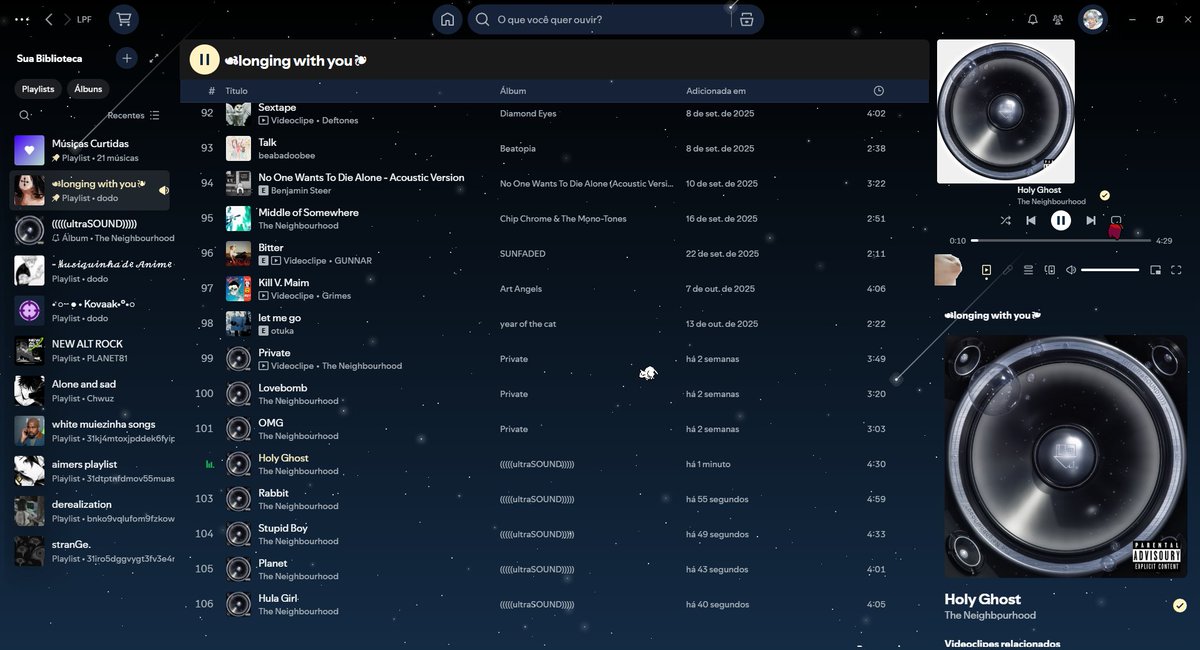Open the Recentes sort dropdown
Viewport: 1200px width, 650px height.
click(133, 115)
